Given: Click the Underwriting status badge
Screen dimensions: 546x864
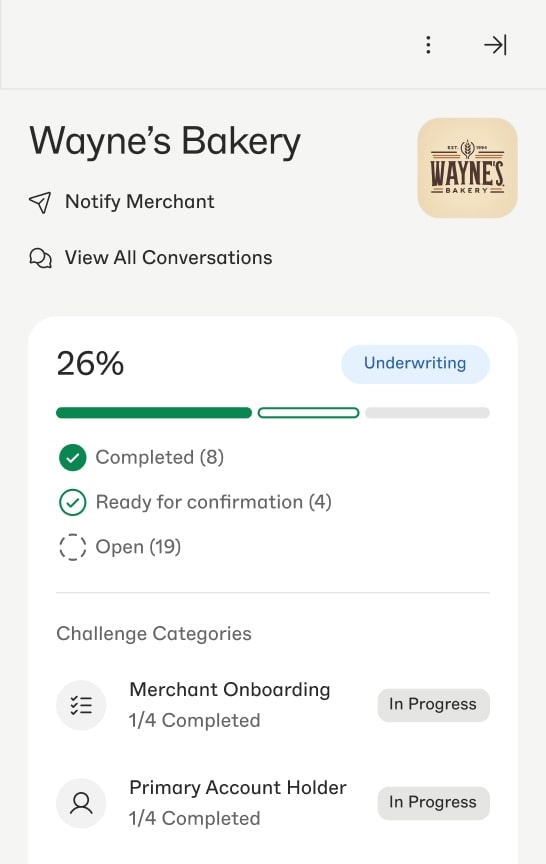Looking at the screenshot, I should coord(415,364).
